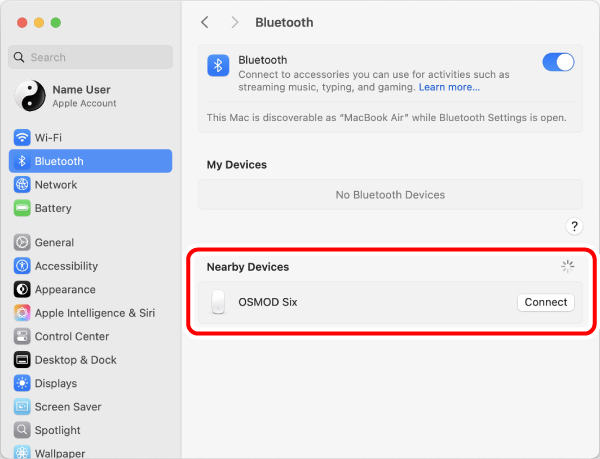Screen dimensions: 600x459
Task: Open the Learn more link
Action: point(449,87)
